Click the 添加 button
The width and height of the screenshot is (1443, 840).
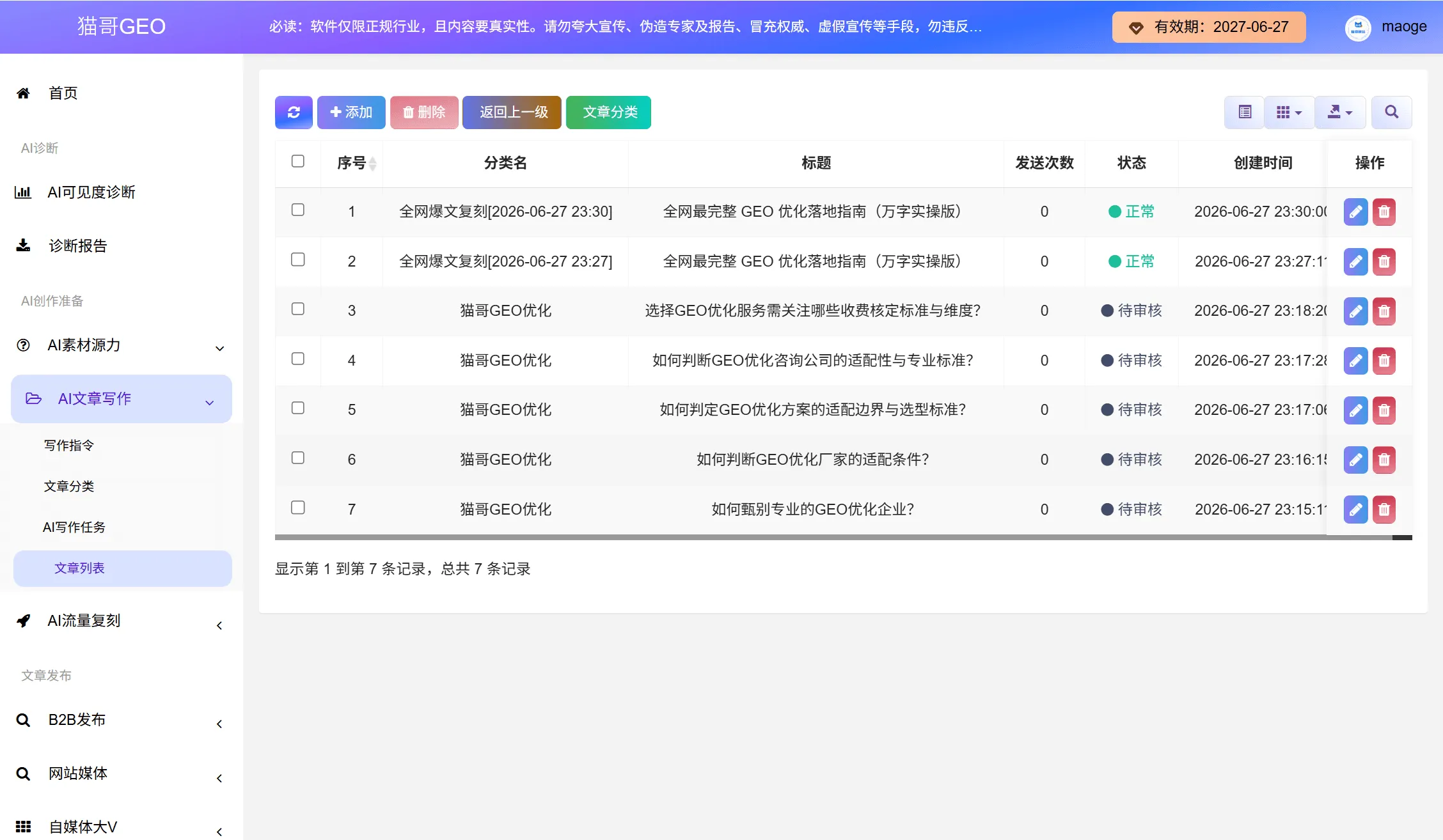351,113
